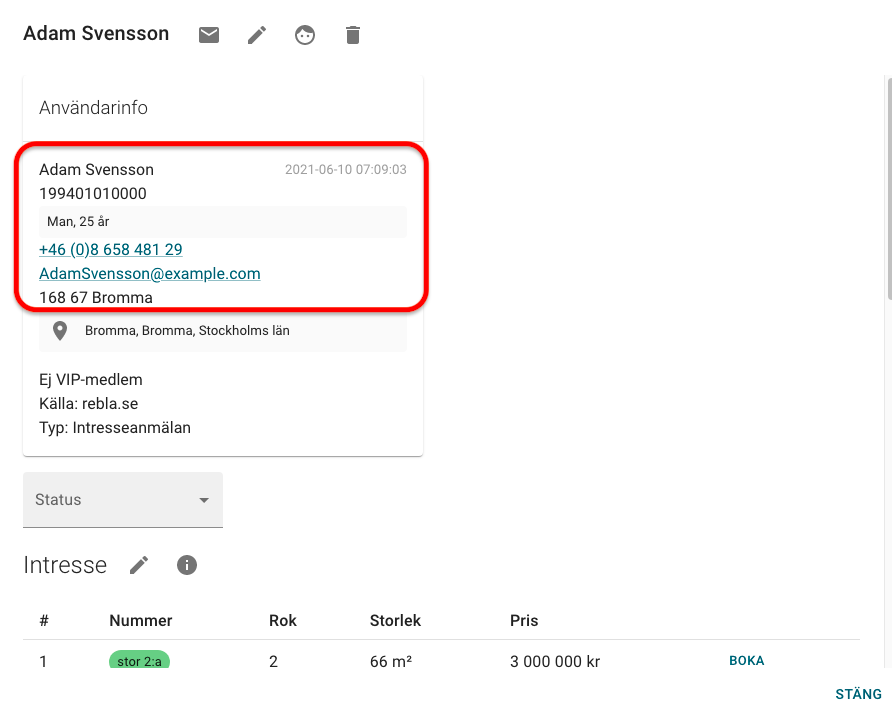This screenshot has width=892, height=714.
Task: Open the email envelope icon
Action: [209, 34]
